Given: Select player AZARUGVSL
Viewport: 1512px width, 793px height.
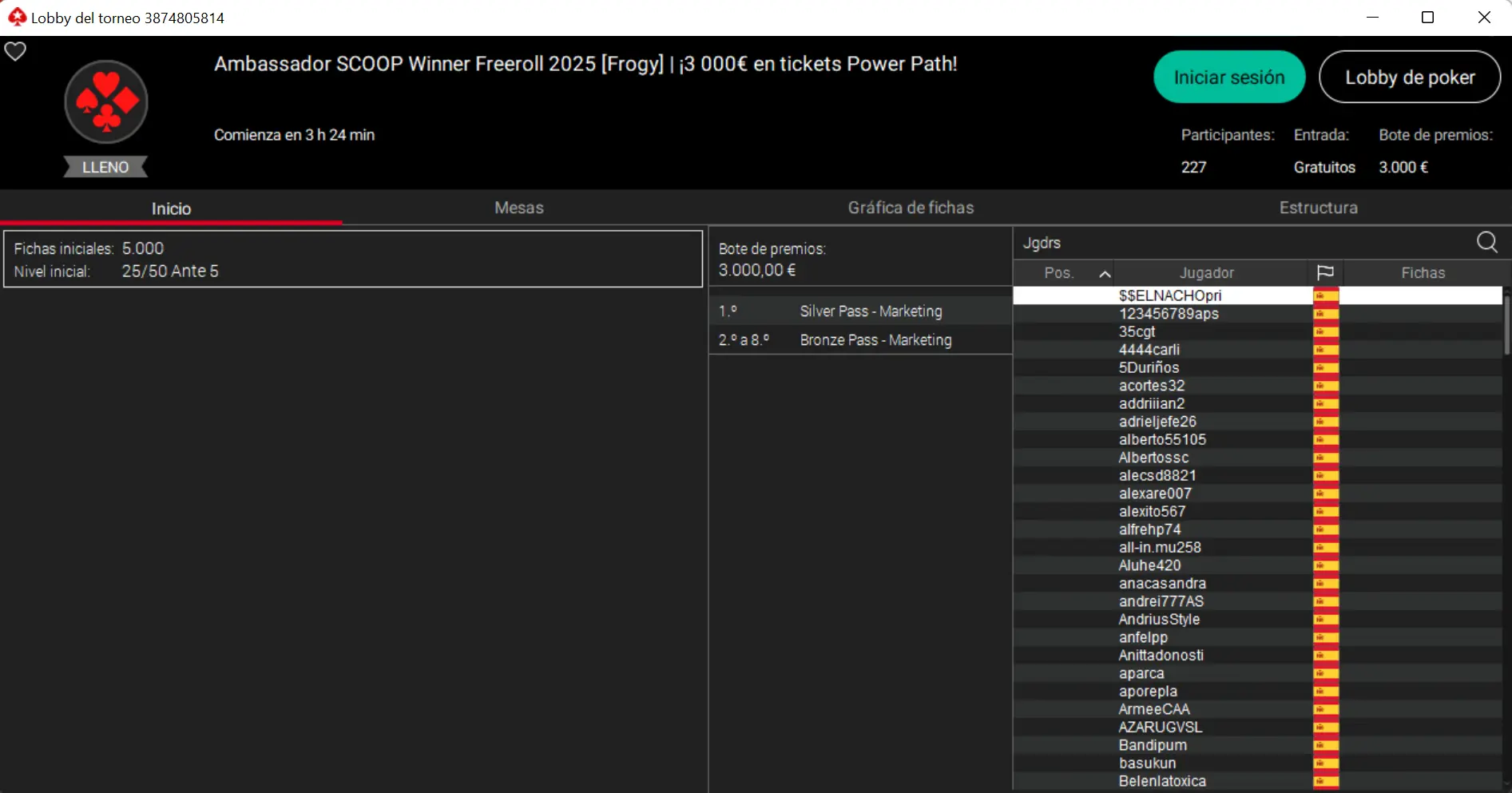Looking at the screenshot, I should tap(1257, 728).
